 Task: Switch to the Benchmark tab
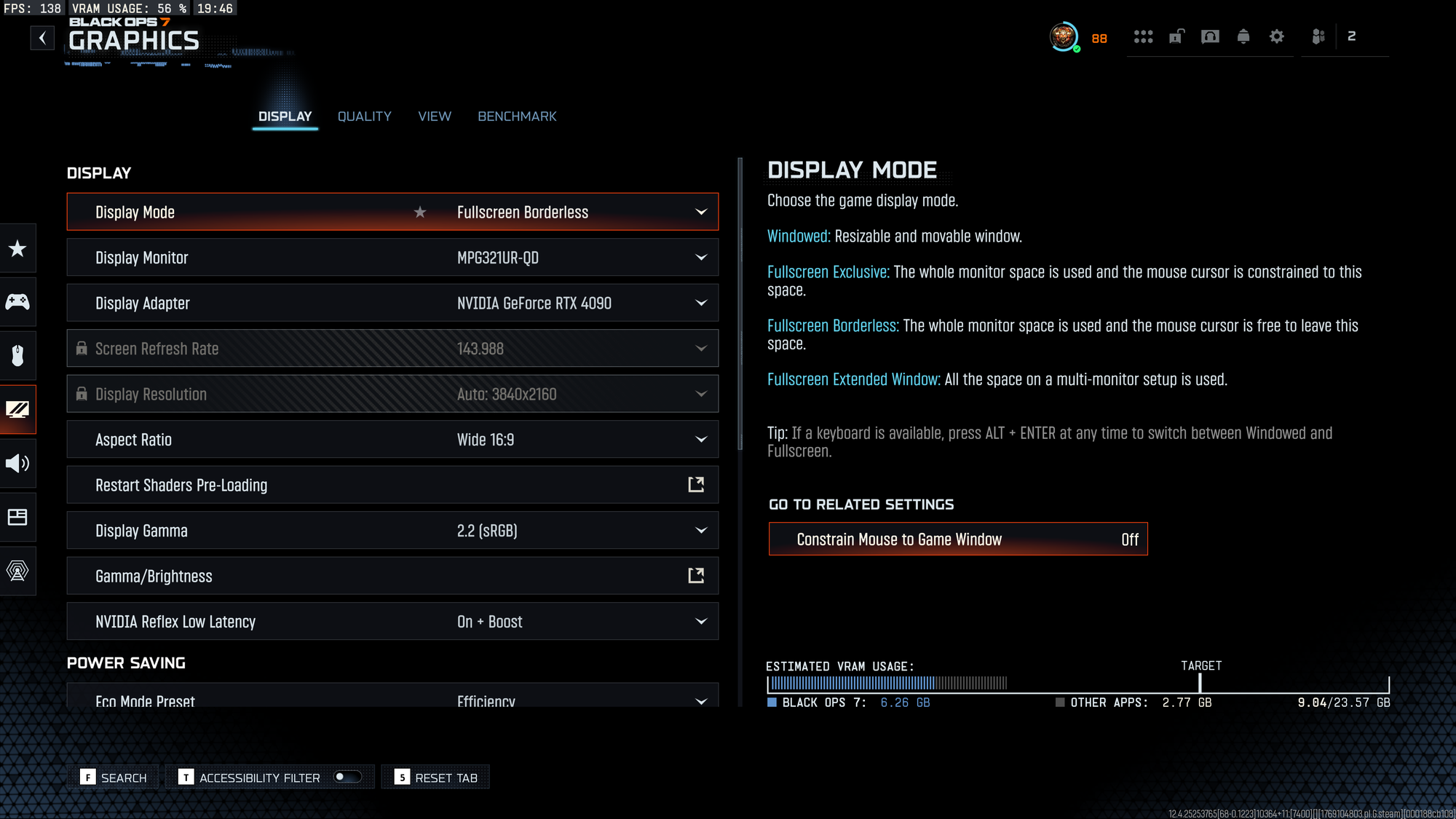517,116
